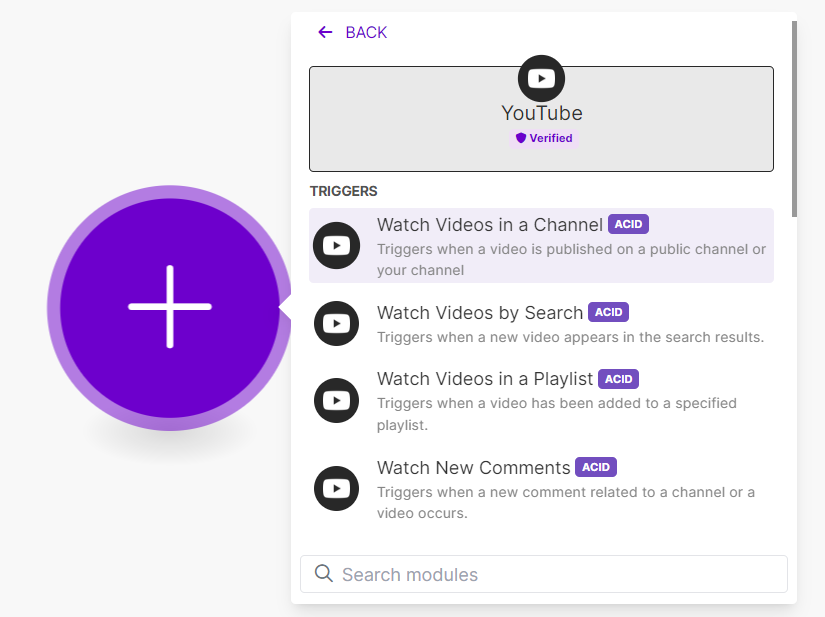Viewport: 825px width, 617px height.
Task: Click YouTube icon beside Watch New Comments
Action: (337, 489)
